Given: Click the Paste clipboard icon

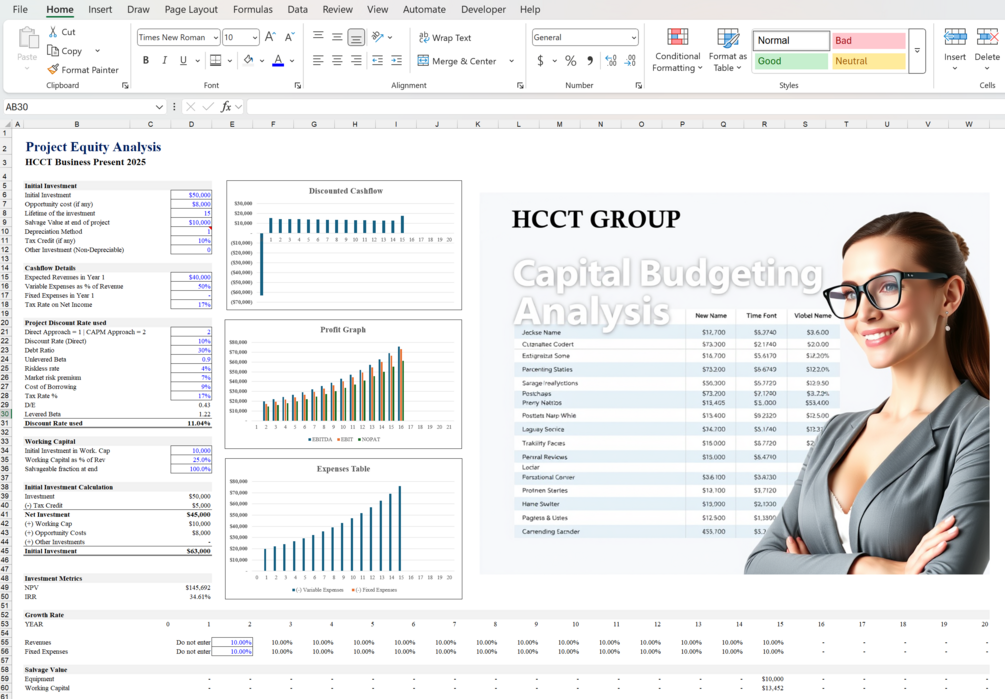Looking at the screenshot, I should [28, 38].
